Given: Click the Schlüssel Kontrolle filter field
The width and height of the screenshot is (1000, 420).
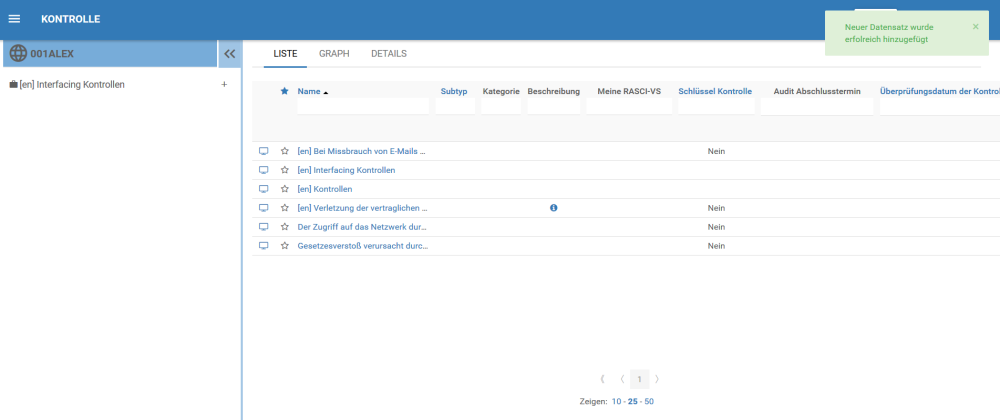Looking at the screenshot, I should tap(716, 106).
